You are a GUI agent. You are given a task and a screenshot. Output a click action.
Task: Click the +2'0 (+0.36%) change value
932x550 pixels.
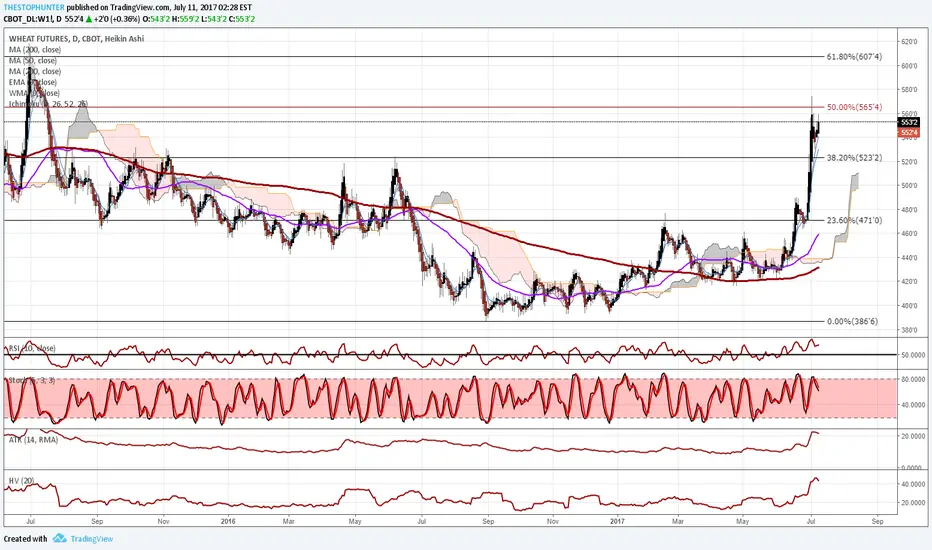116,19
